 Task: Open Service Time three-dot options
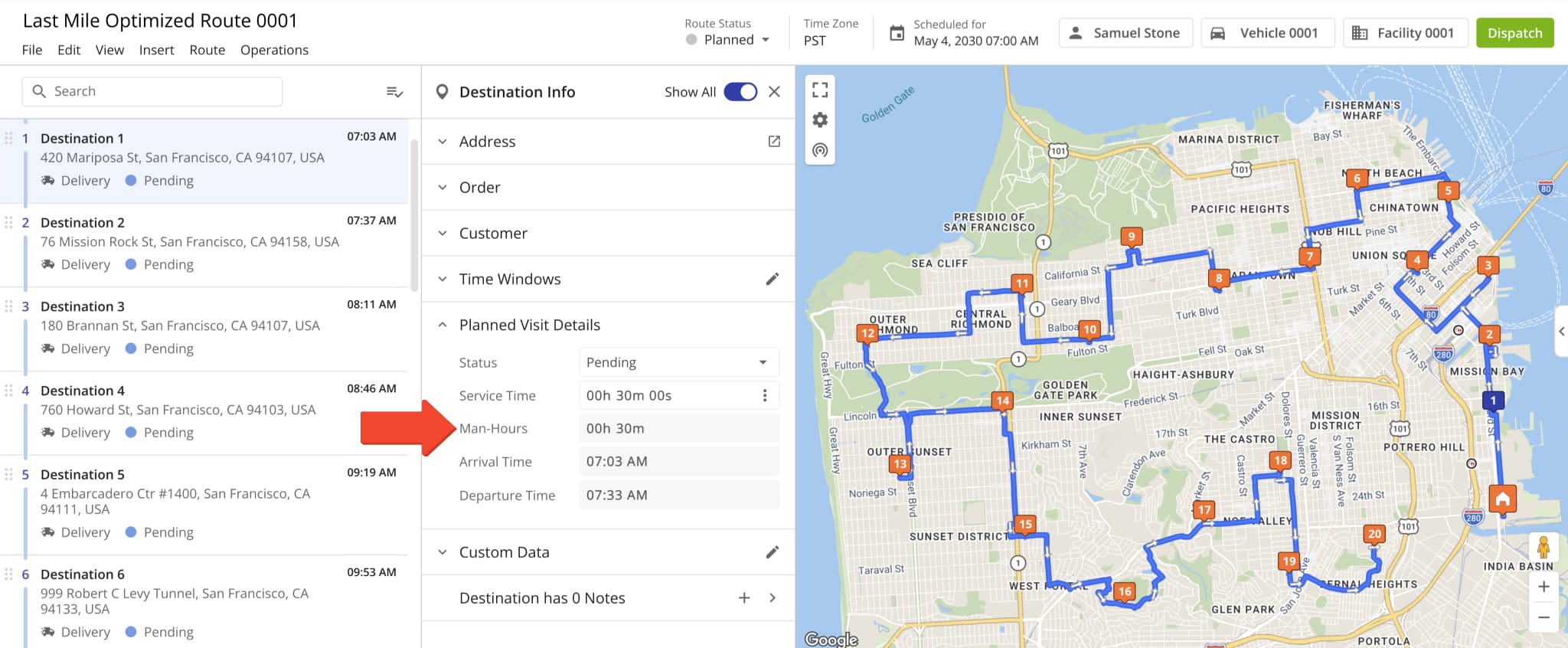point(764,395)
